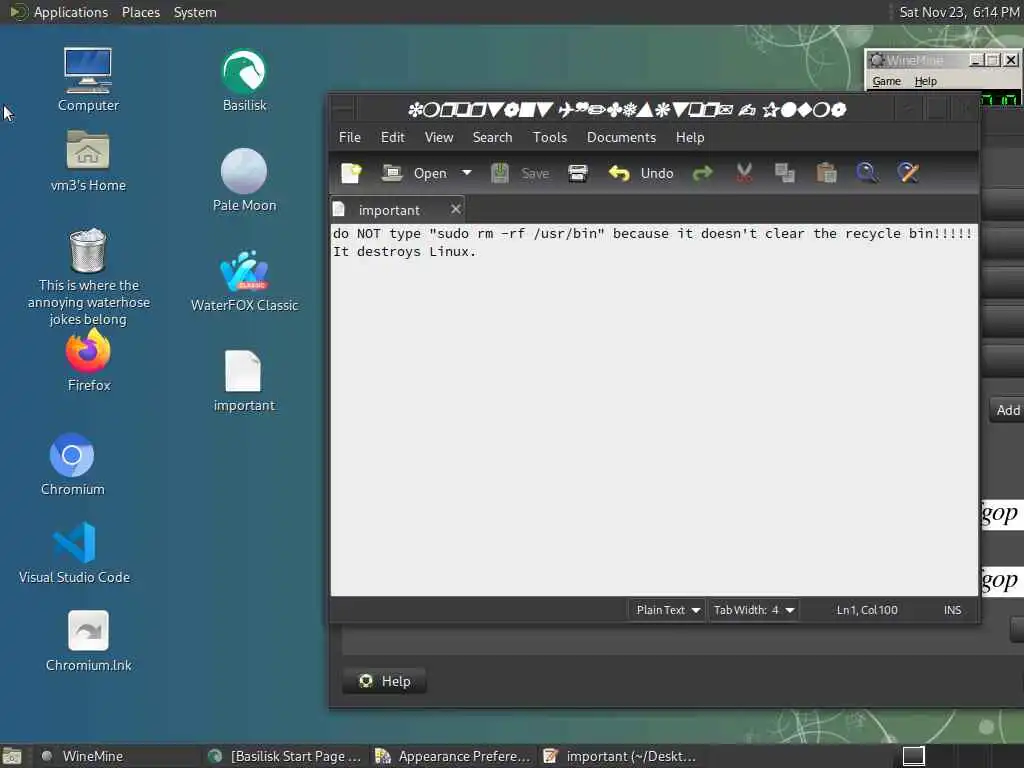Select the trash icon labeled waterhose jokes
Screen dimensions: 1024x768
[x=88, y=276]
